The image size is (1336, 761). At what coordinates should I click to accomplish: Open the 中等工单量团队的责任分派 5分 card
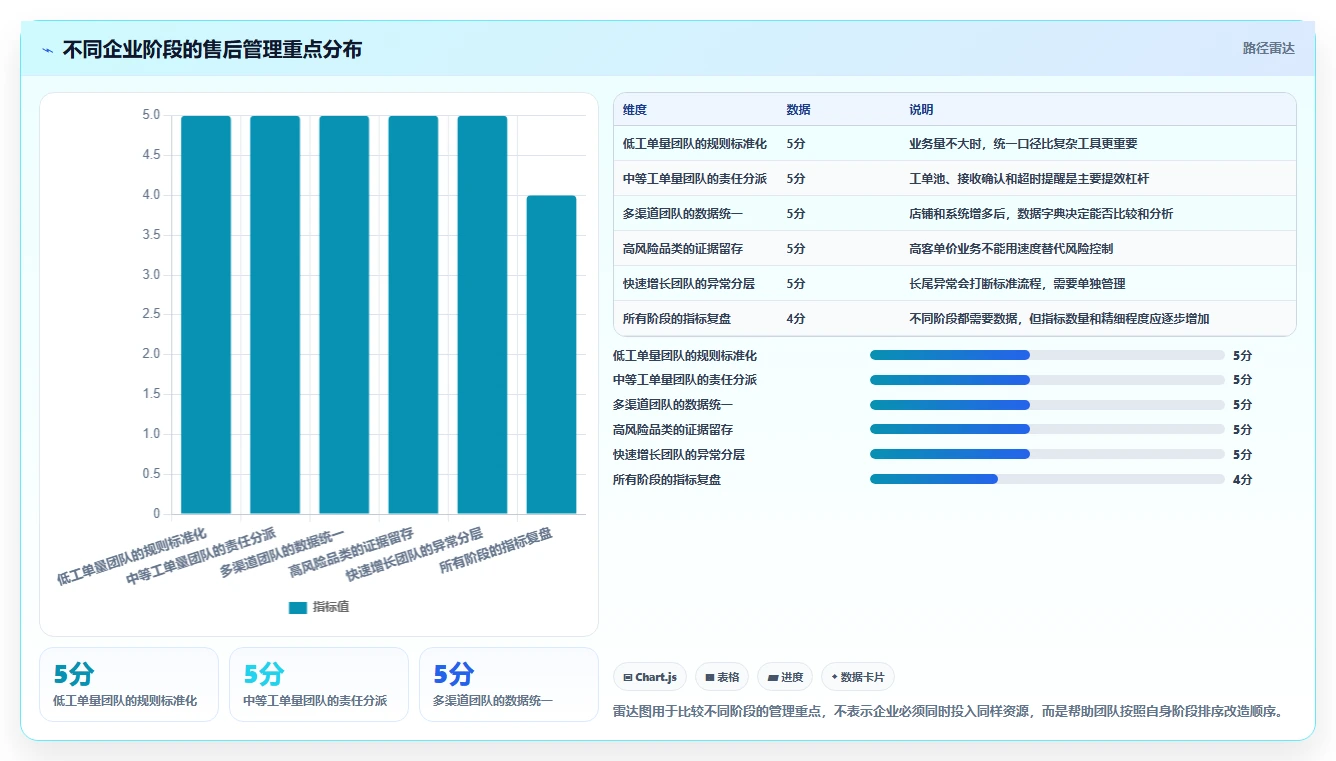point(319,684)
